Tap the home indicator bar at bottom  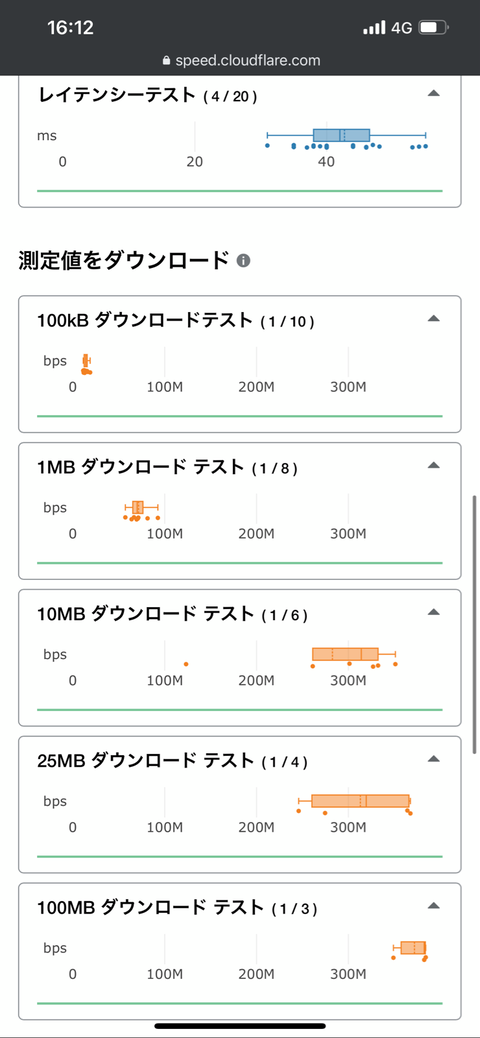click(x=240, y=1026)
